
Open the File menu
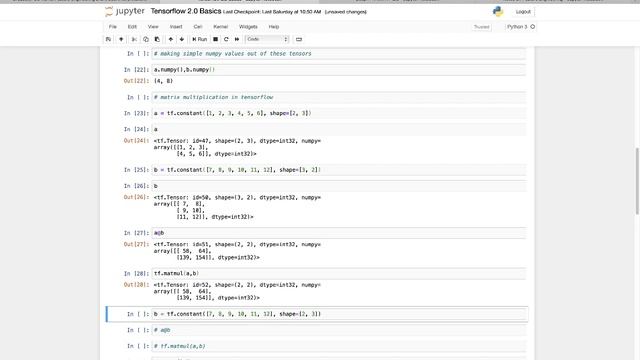113,27
